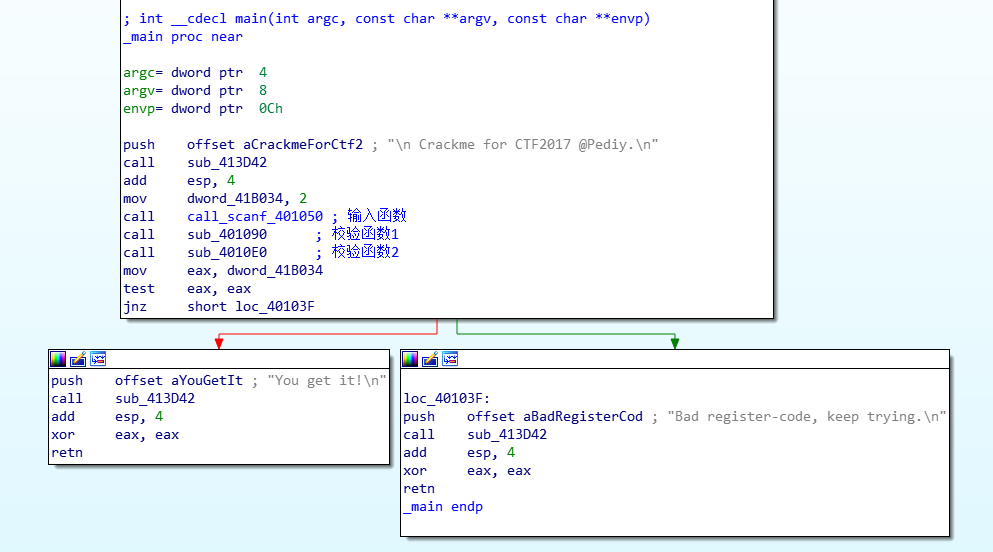The height and width of the screenshot is (552, 993).
Task: Click graph icon in loc_40103F node
Action: [450, 360]
